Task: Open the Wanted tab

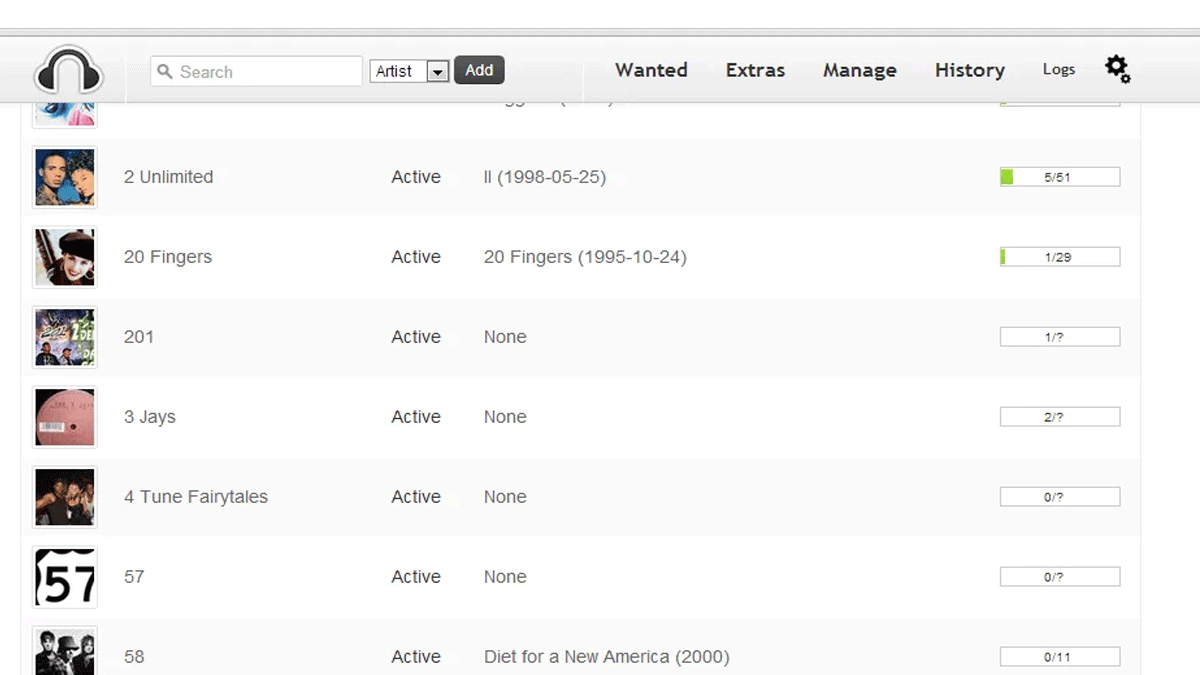Action: 651,70
